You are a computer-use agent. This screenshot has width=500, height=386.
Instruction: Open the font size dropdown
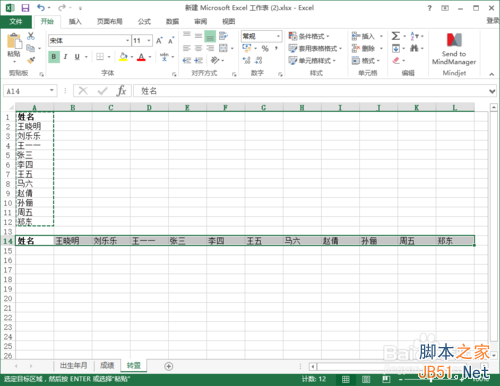point(149,41)
